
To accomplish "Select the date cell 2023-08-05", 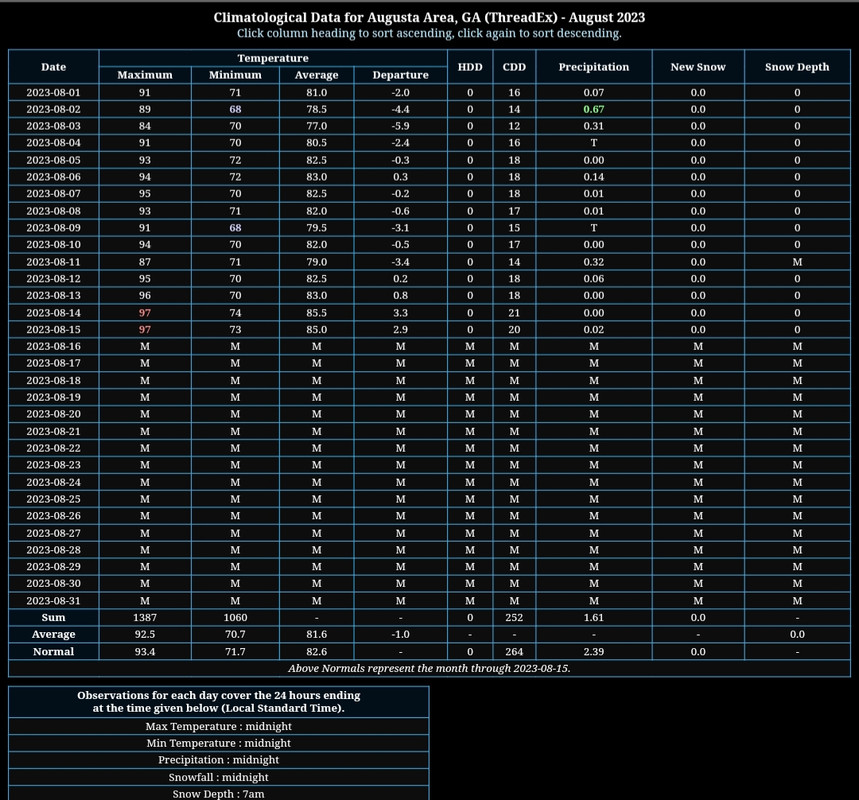I will pyautogui.click(x=53, y=160).
